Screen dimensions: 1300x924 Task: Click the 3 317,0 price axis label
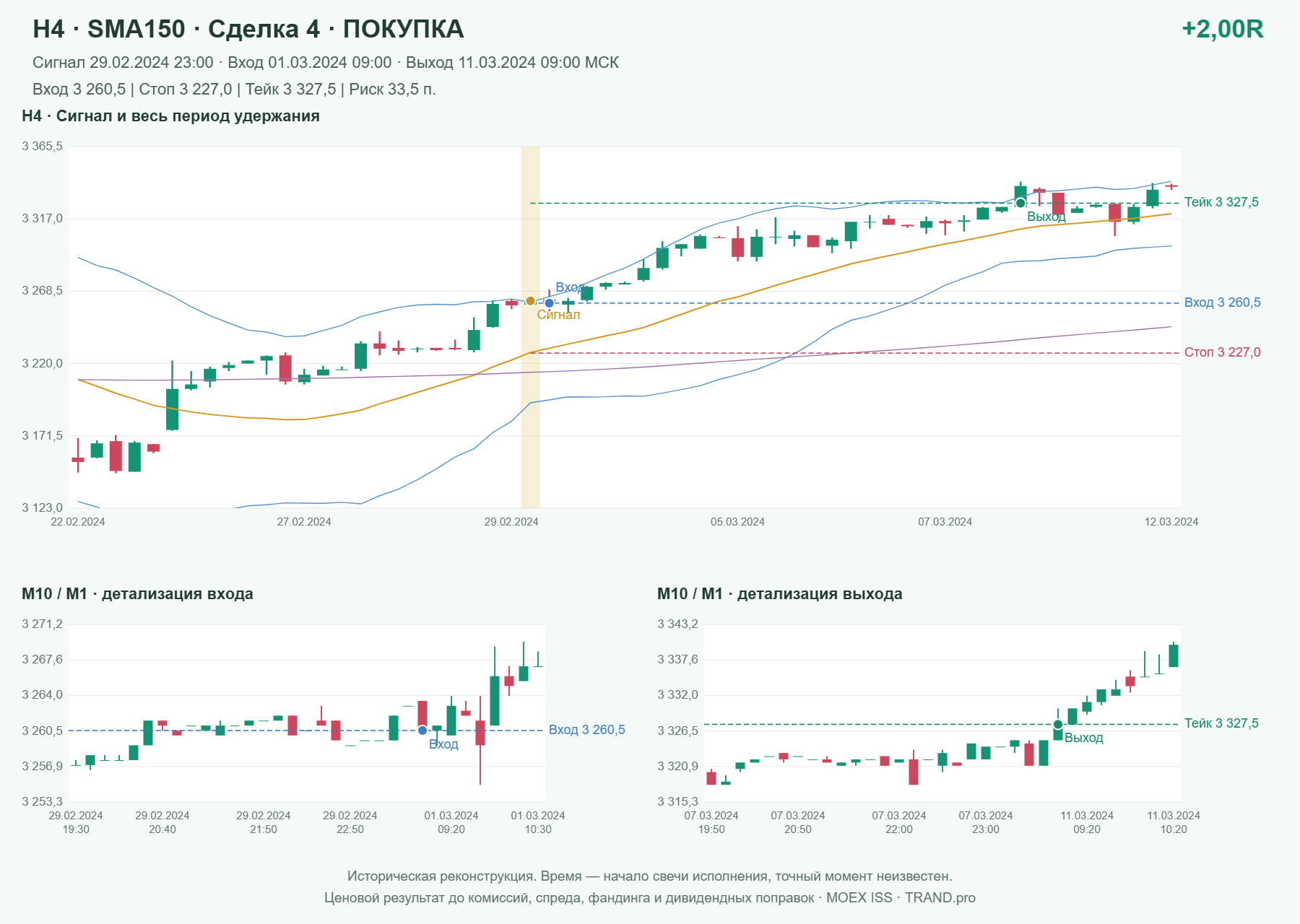pyautogui.click(x=43, y=219)
